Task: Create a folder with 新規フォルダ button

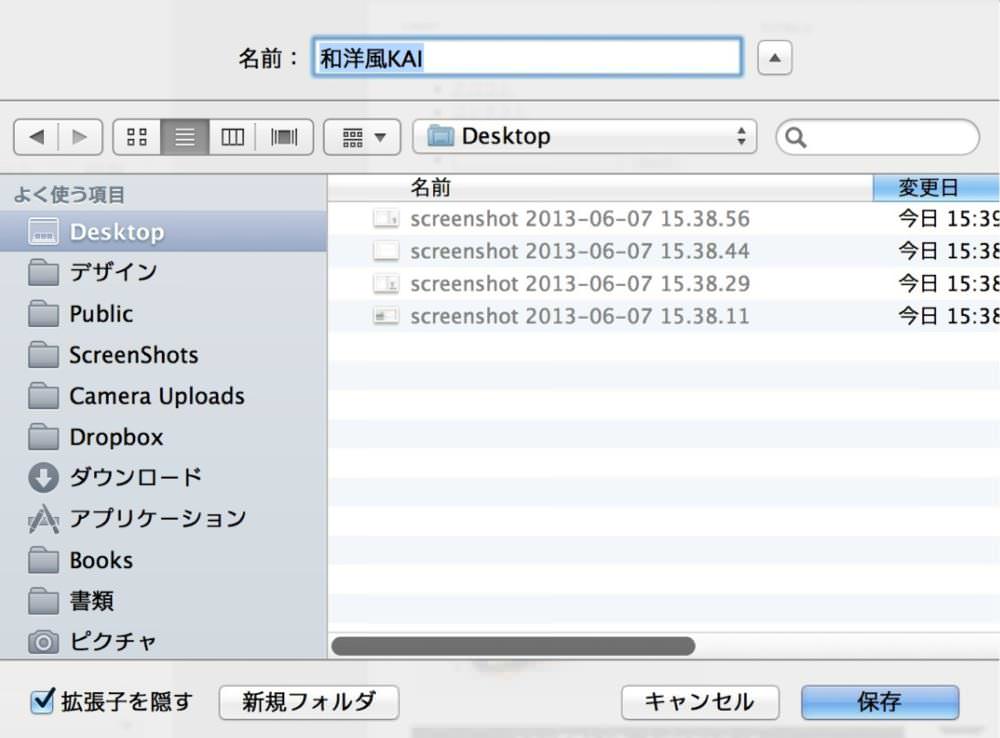Action: [309, 702]
